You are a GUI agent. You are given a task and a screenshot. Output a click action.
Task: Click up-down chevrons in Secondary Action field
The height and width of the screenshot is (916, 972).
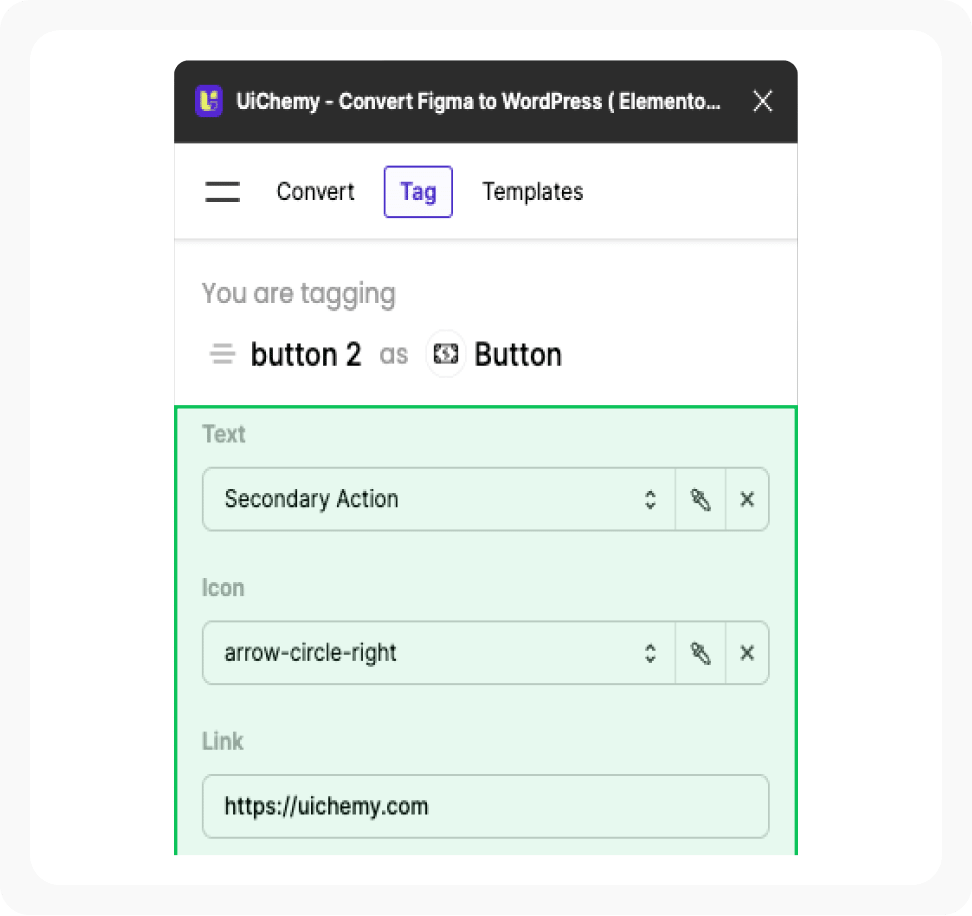tap(650, 500)
